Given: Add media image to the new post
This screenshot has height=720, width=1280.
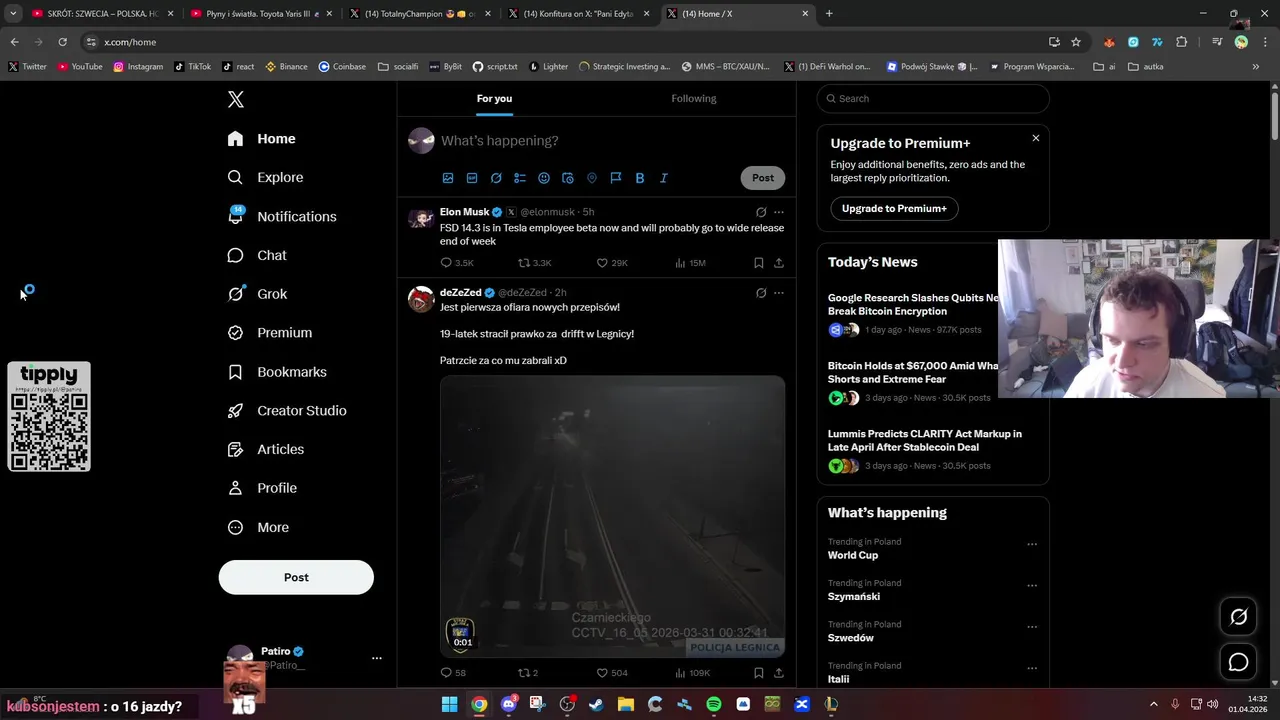Looking at the screenshot, I should coord(448,178).
